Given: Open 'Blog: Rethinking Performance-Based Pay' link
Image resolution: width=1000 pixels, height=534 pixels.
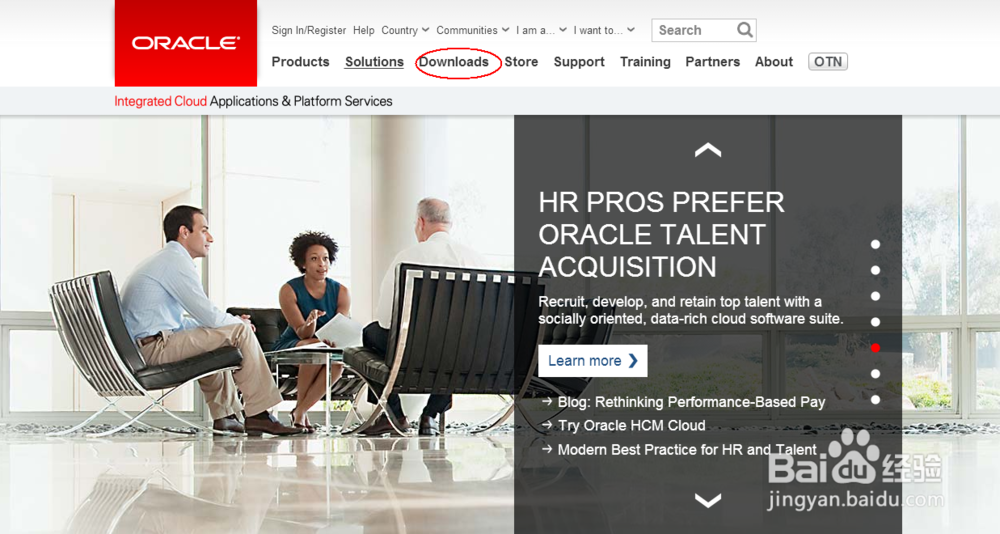Looking at the screenshot, I should pyautogui.click(x=691, y=402).
